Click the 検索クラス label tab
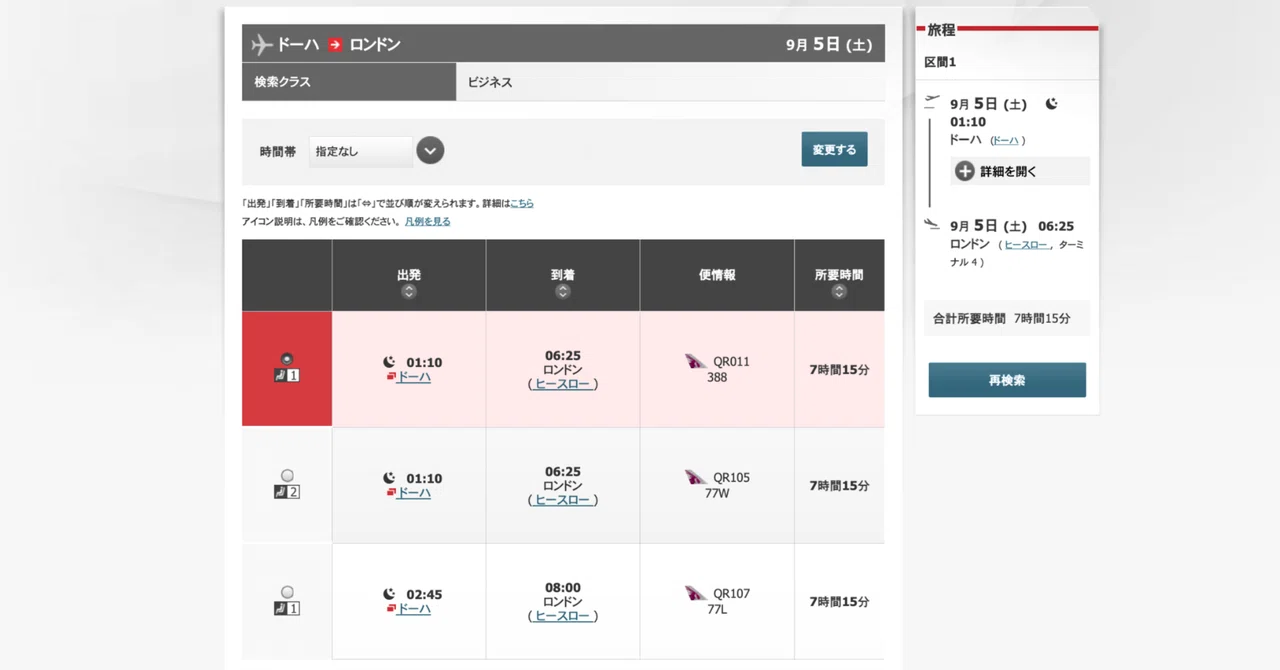This screenshot has width=1280, height=670. [x=349, y=82]
